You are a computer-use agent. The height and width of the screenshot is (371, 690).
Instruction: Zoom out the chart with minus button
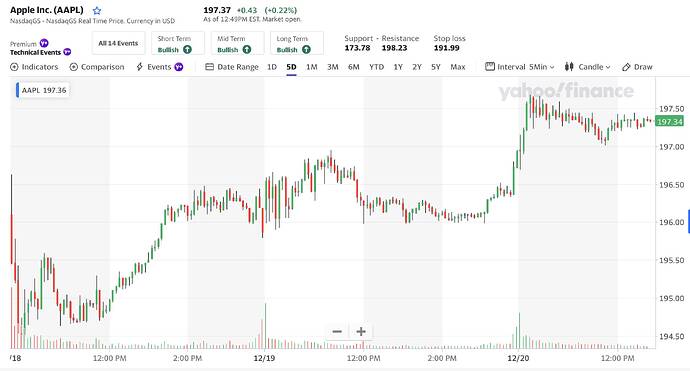click(x=337, y=331)
